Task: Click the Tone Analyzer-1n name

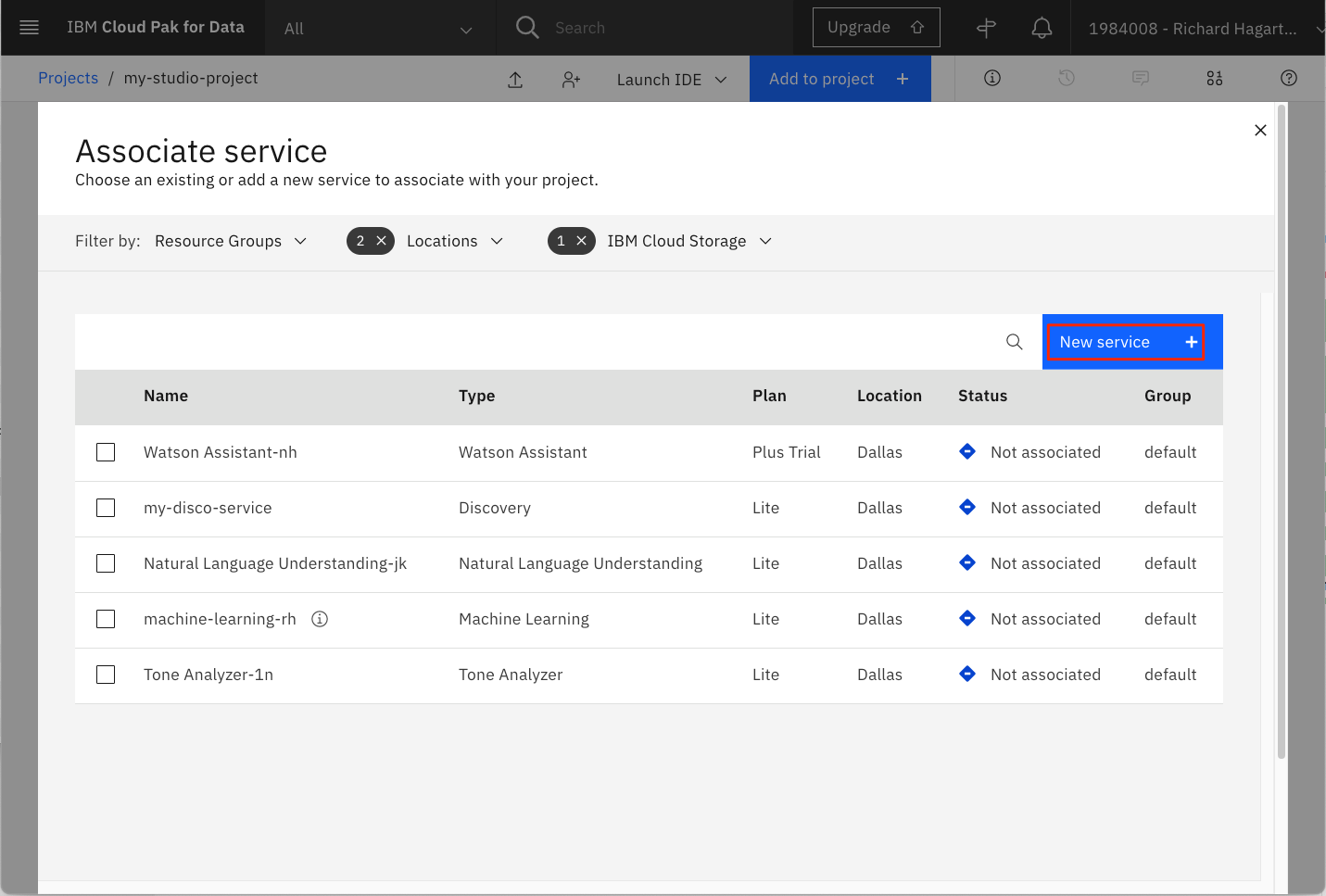Action: [208, 675]
